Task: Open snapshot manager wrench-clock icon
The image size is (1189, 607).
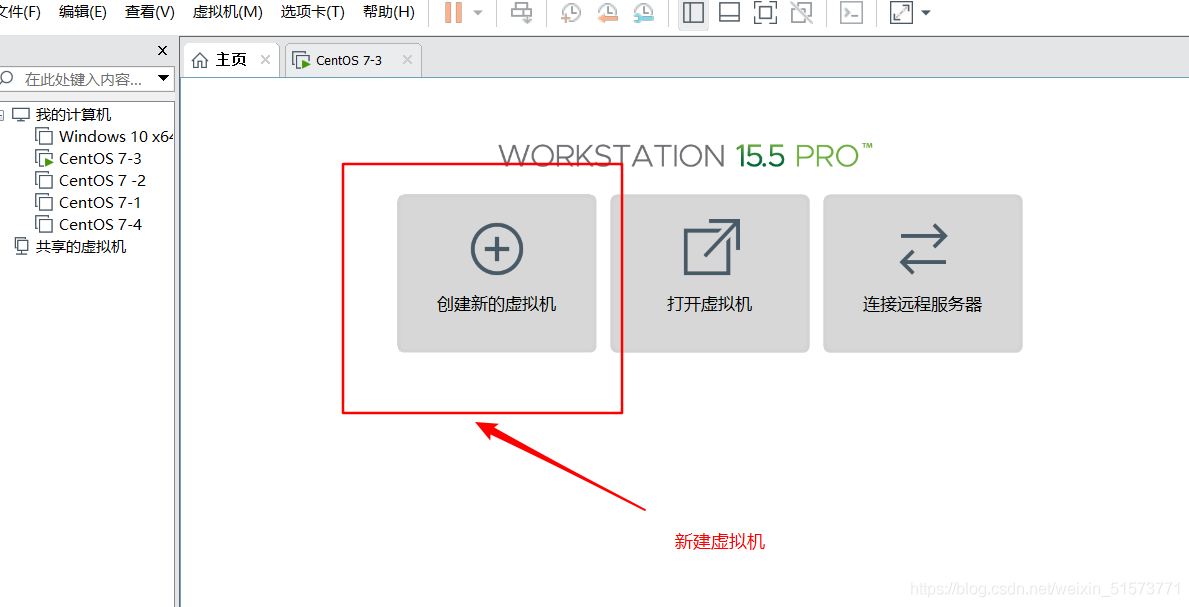Action: tap(643, 13)
